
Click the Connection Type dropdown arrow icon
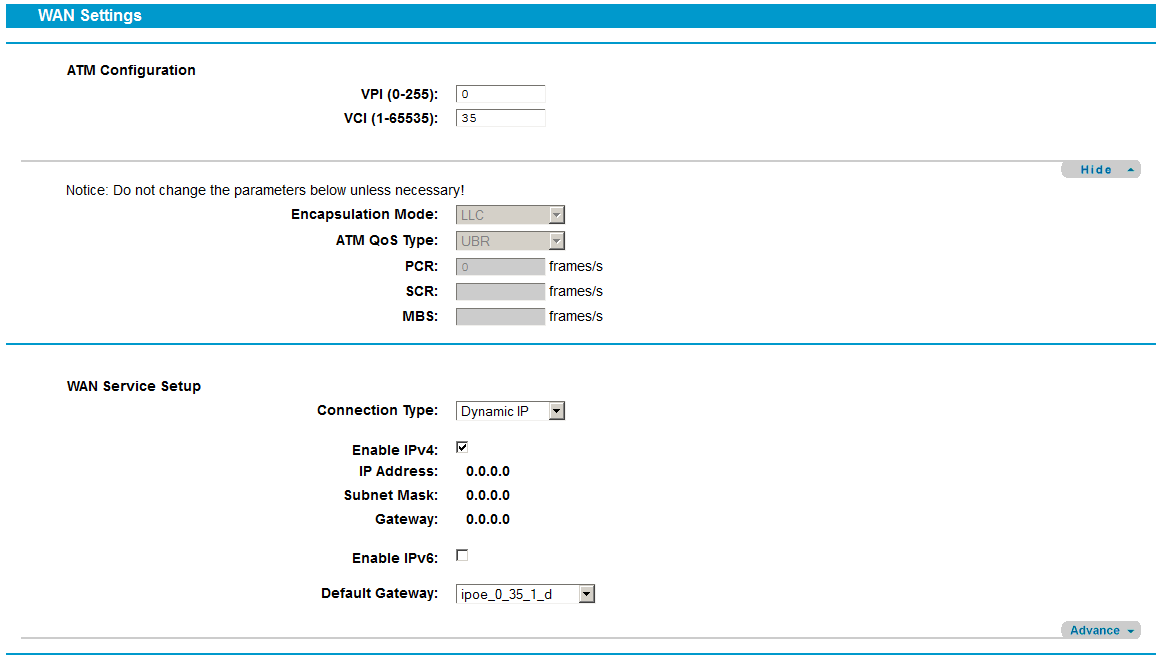click(557, 410)
